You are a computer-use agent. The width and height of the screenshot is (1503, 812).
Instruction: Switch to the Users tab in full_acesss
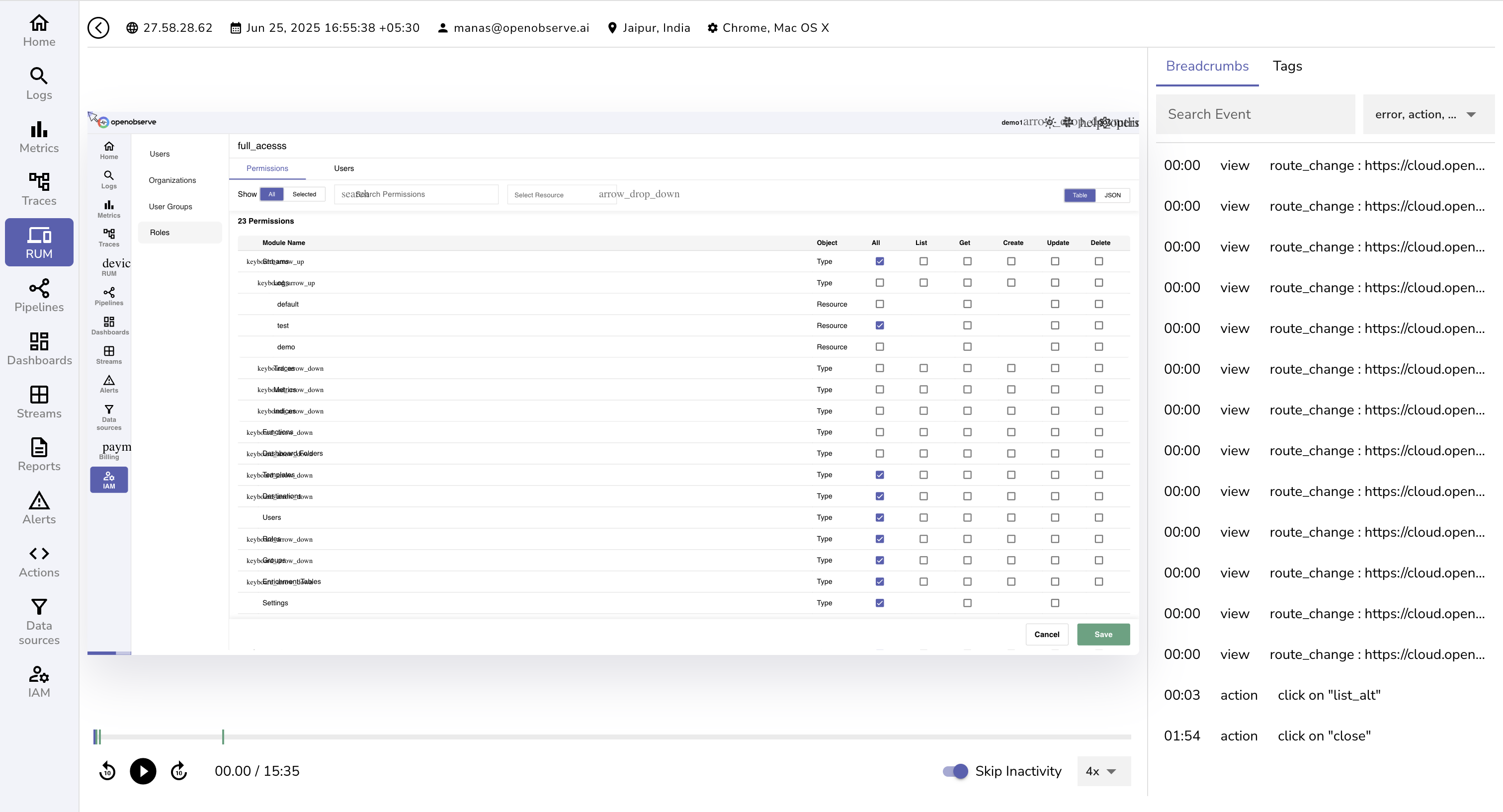[343, 168]
